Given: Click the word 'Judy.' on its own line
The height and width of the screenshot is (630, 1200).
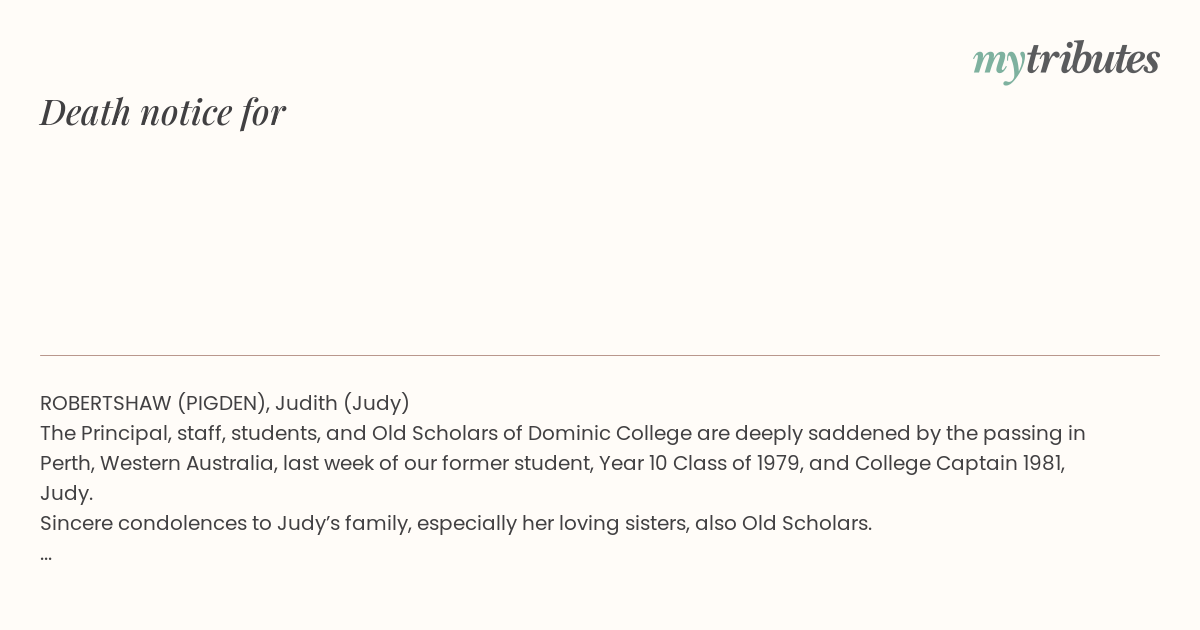Looking at the screenshot, I should [66, 493].
